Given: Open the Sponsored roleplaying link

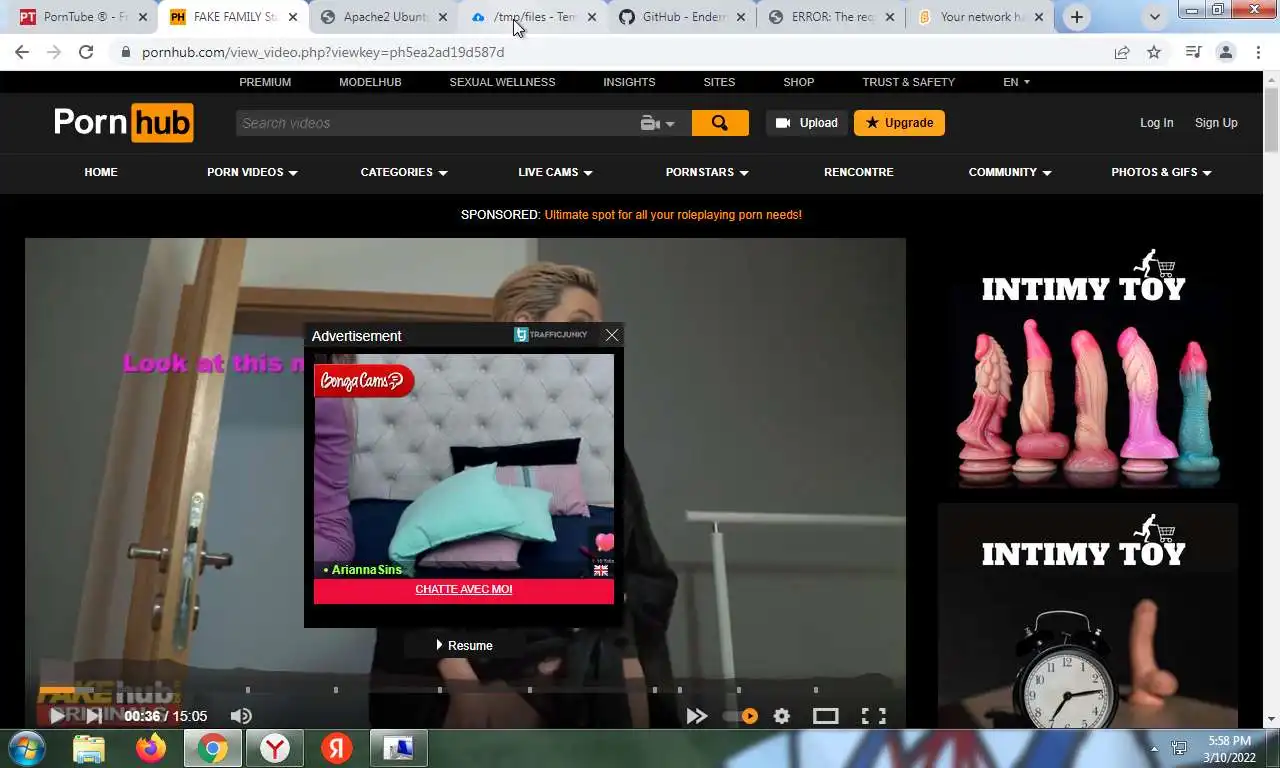Looking at the screenshot, I should coord(673,215).
